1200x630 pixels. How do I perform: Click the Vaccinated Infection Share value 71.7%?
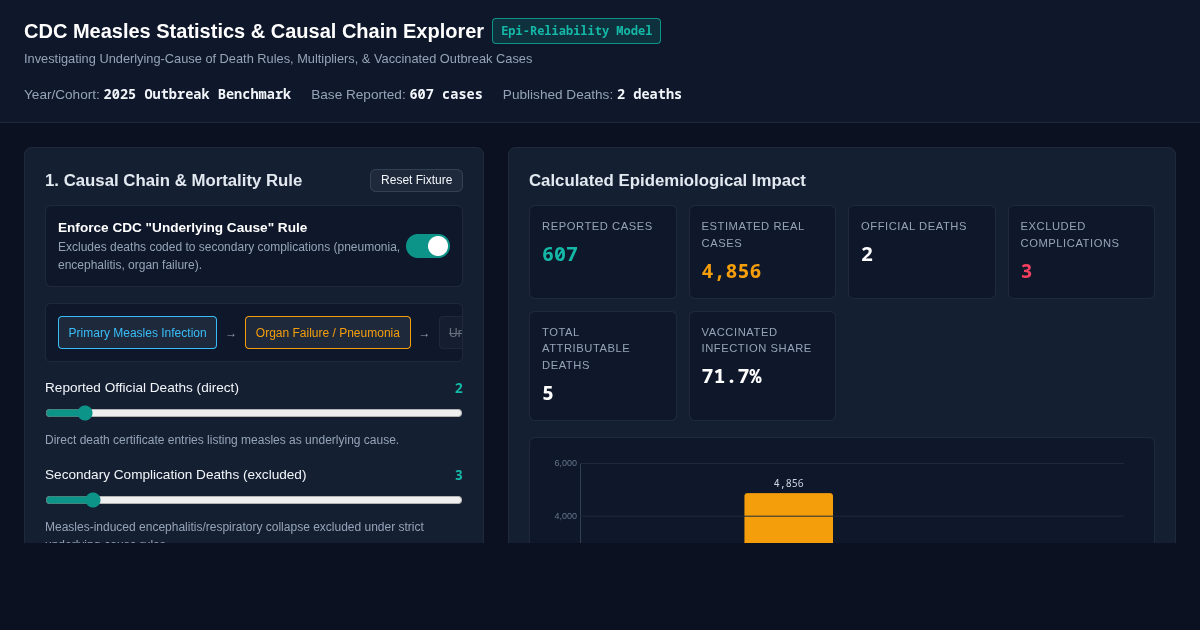tap(731, 376)
